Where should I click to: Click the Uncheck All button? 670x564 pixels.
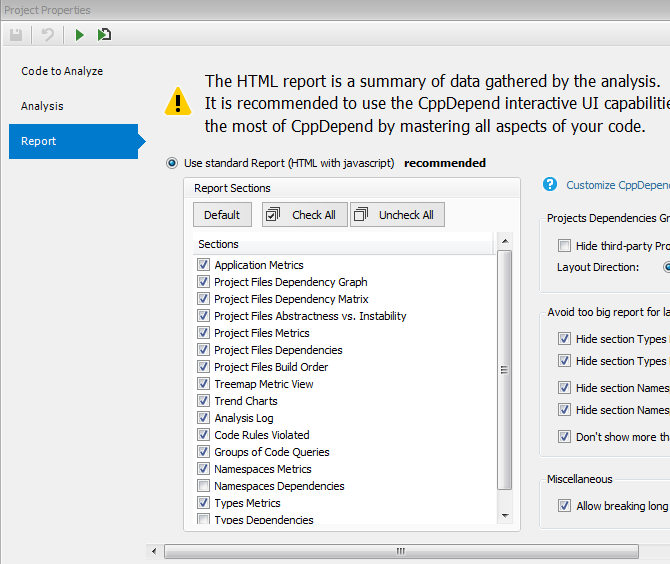click(397, 214)
